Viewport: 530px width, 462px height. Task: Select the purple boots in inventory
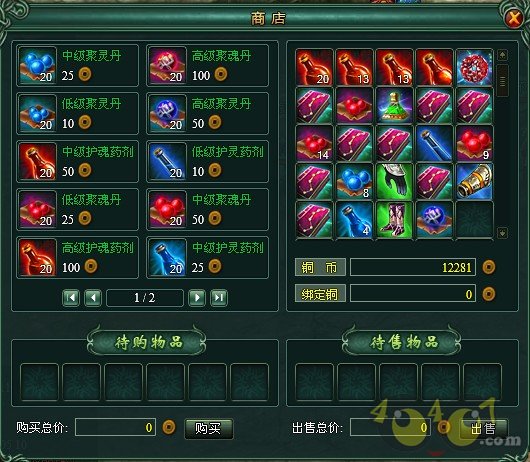(x=394, y=220)
